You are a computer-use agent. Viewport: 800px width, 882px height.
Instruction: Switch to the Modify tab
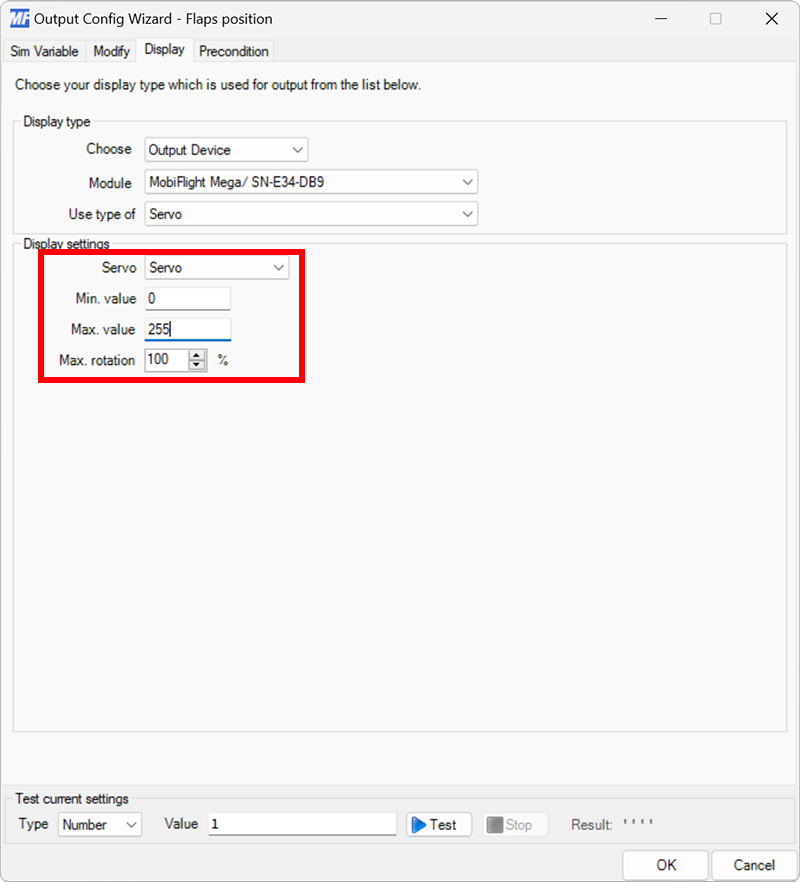point(110,51)
